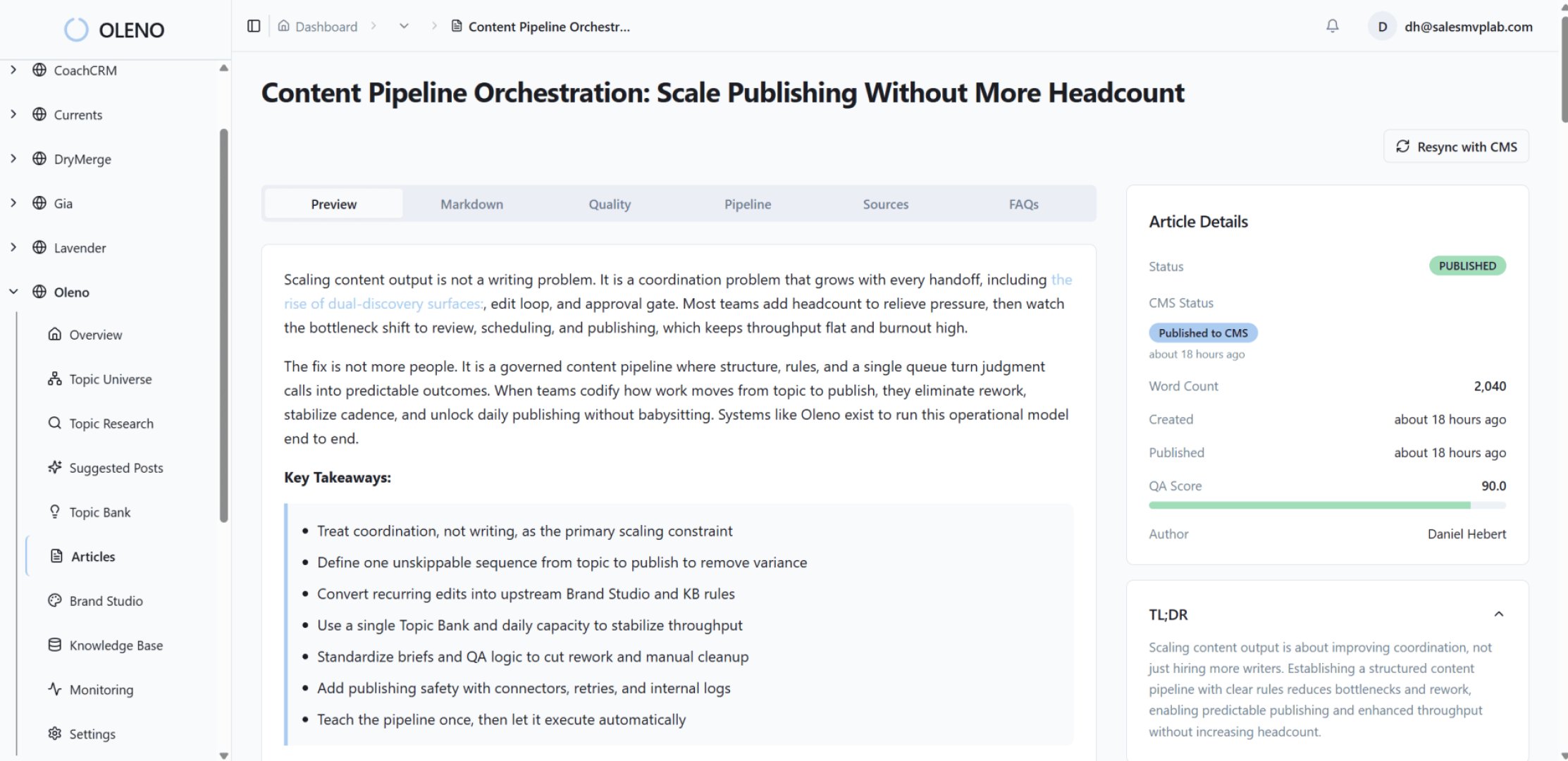Viewport: 1568px width, 761px height.
Task: Expand the CoachCRM section
Action: [x=13, y=70]
